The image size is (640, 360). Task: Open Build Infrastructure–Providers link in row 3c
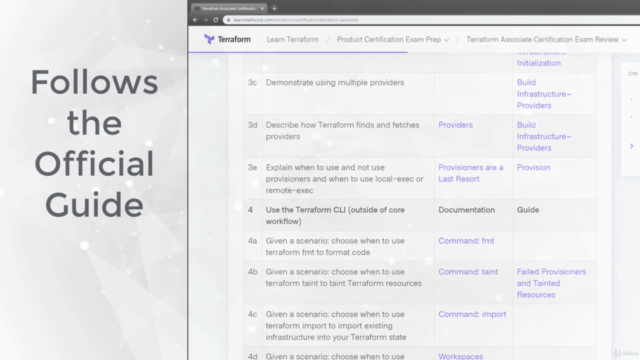(x=544, y=94)
